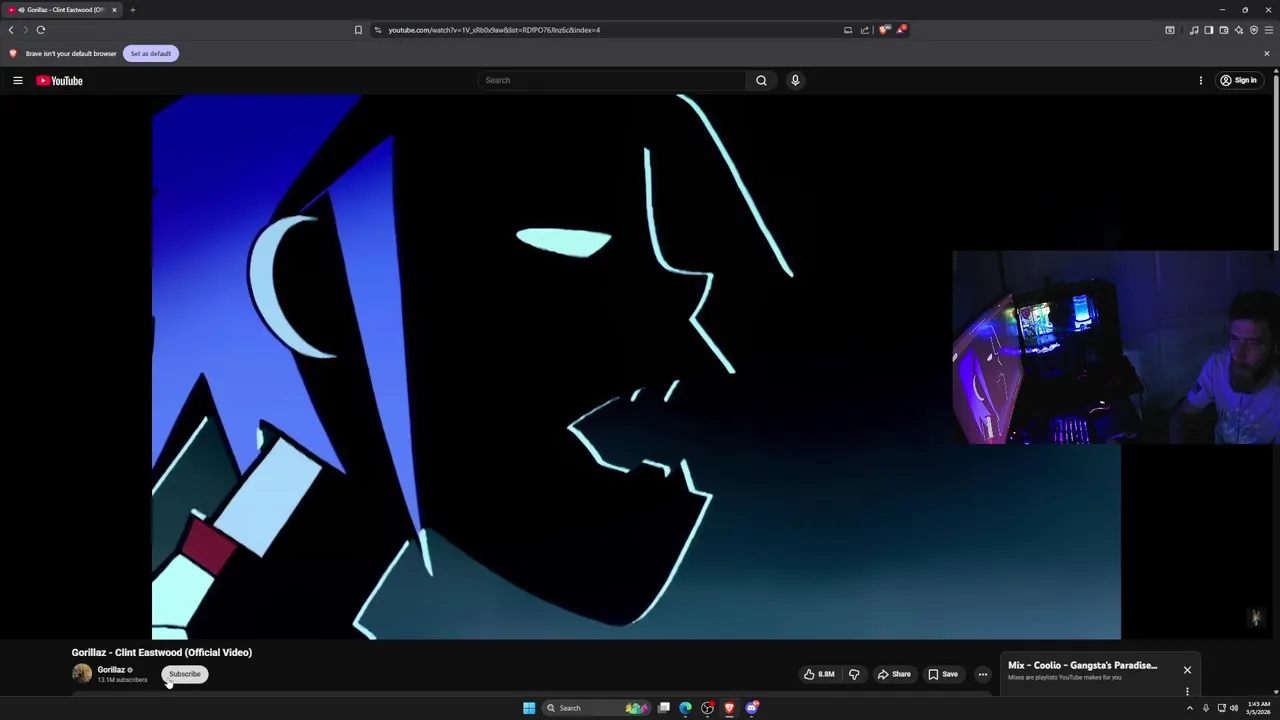
Task: Open Microsoft Edge from taskbar
Action: (685, 708)
